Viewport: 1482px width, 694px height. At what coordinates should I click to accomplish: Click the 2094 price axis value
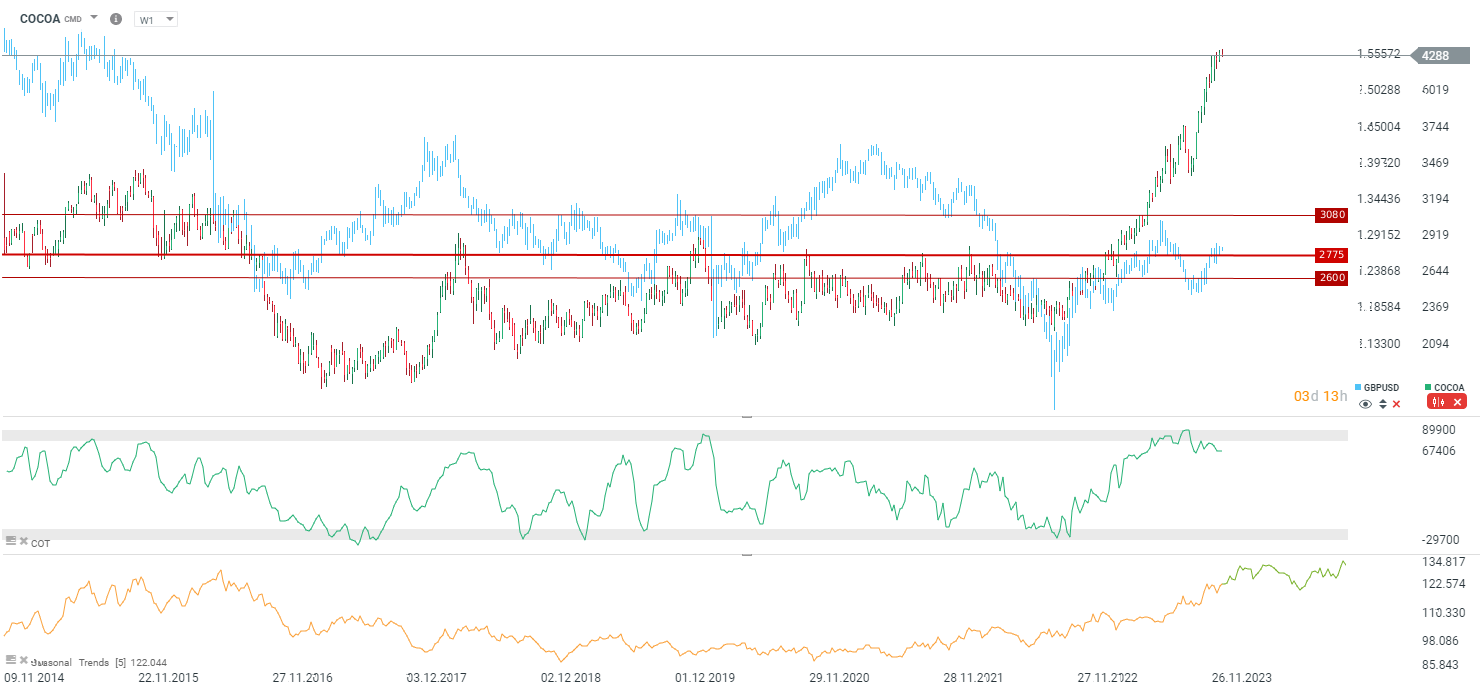[x=1435, y=344]
